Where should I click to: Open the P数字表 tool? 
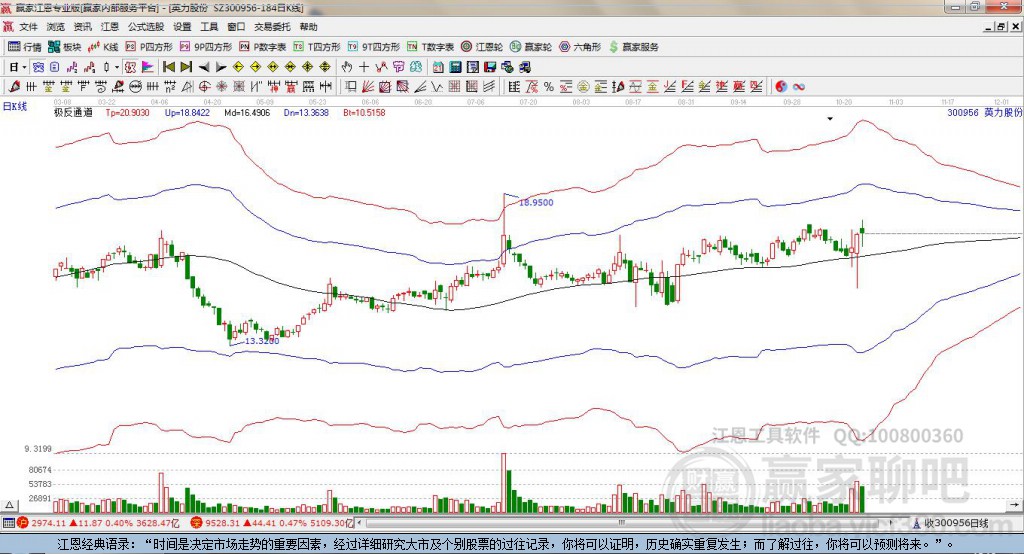point(263,47)
